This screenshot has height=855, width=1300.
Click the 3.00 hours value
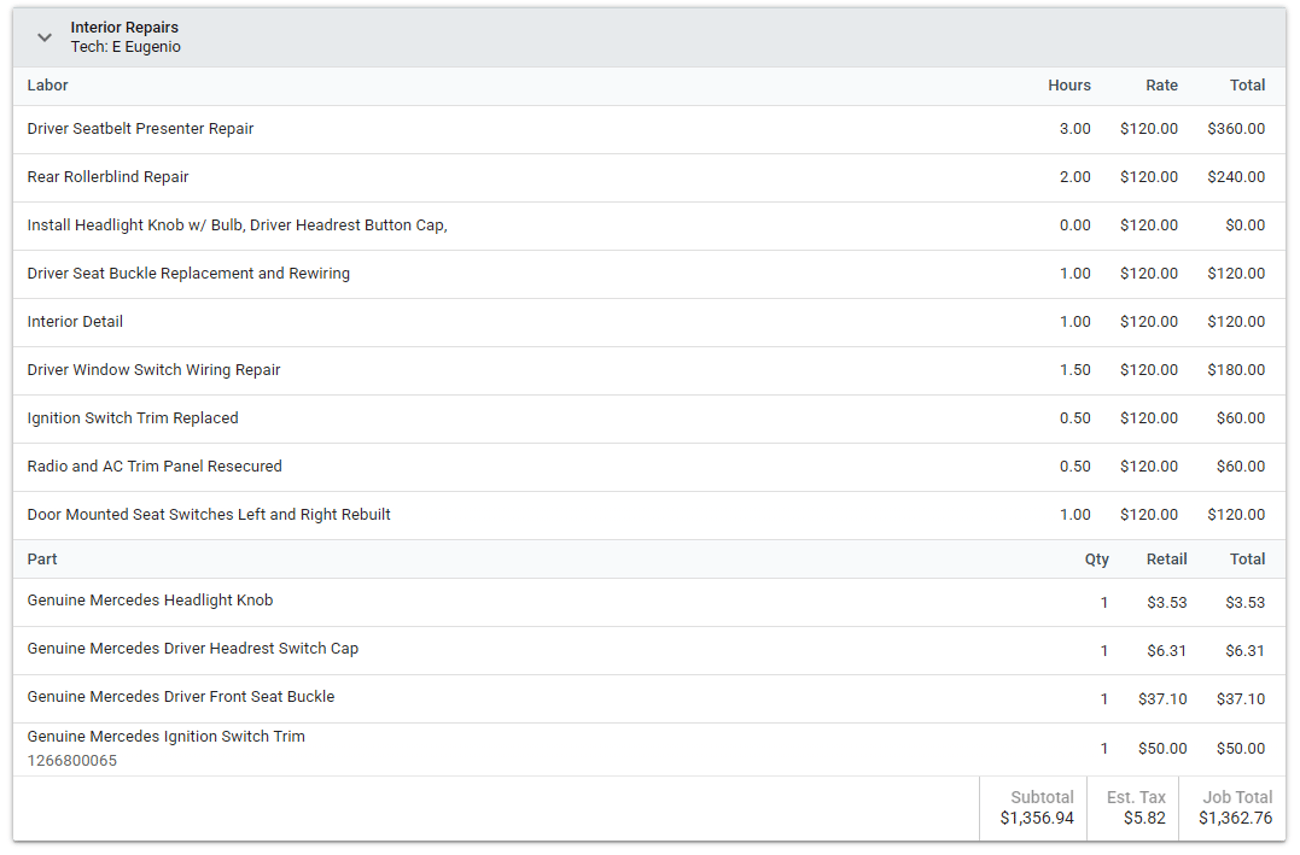[1075, 129]
